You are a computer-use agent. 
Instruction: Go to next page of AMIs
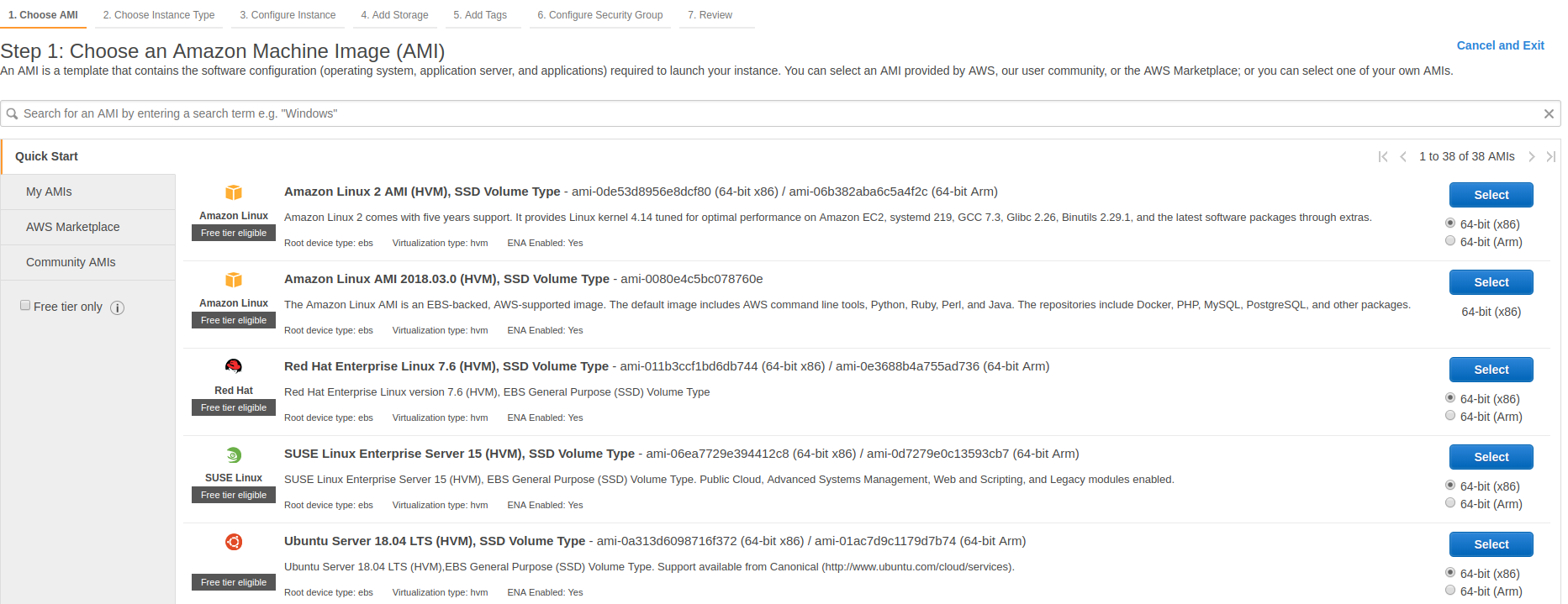pos(1531,156)
